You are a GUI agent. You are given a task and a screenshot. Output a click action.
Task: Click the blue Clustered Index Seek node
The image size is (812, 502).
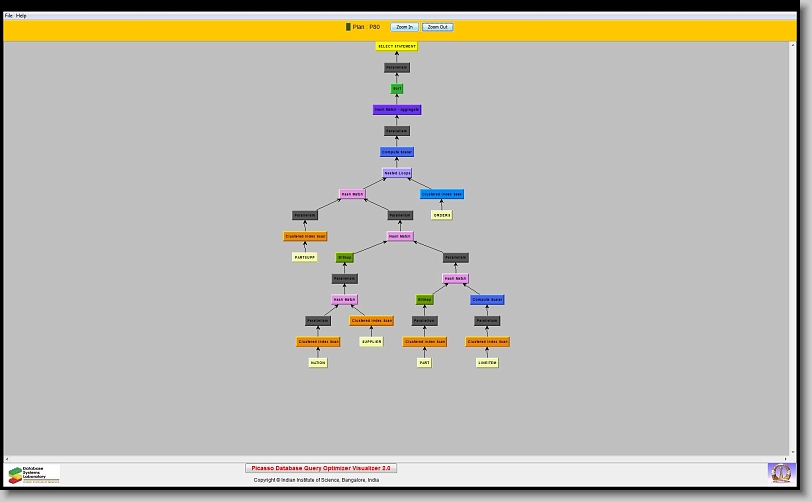click(442, 194)
